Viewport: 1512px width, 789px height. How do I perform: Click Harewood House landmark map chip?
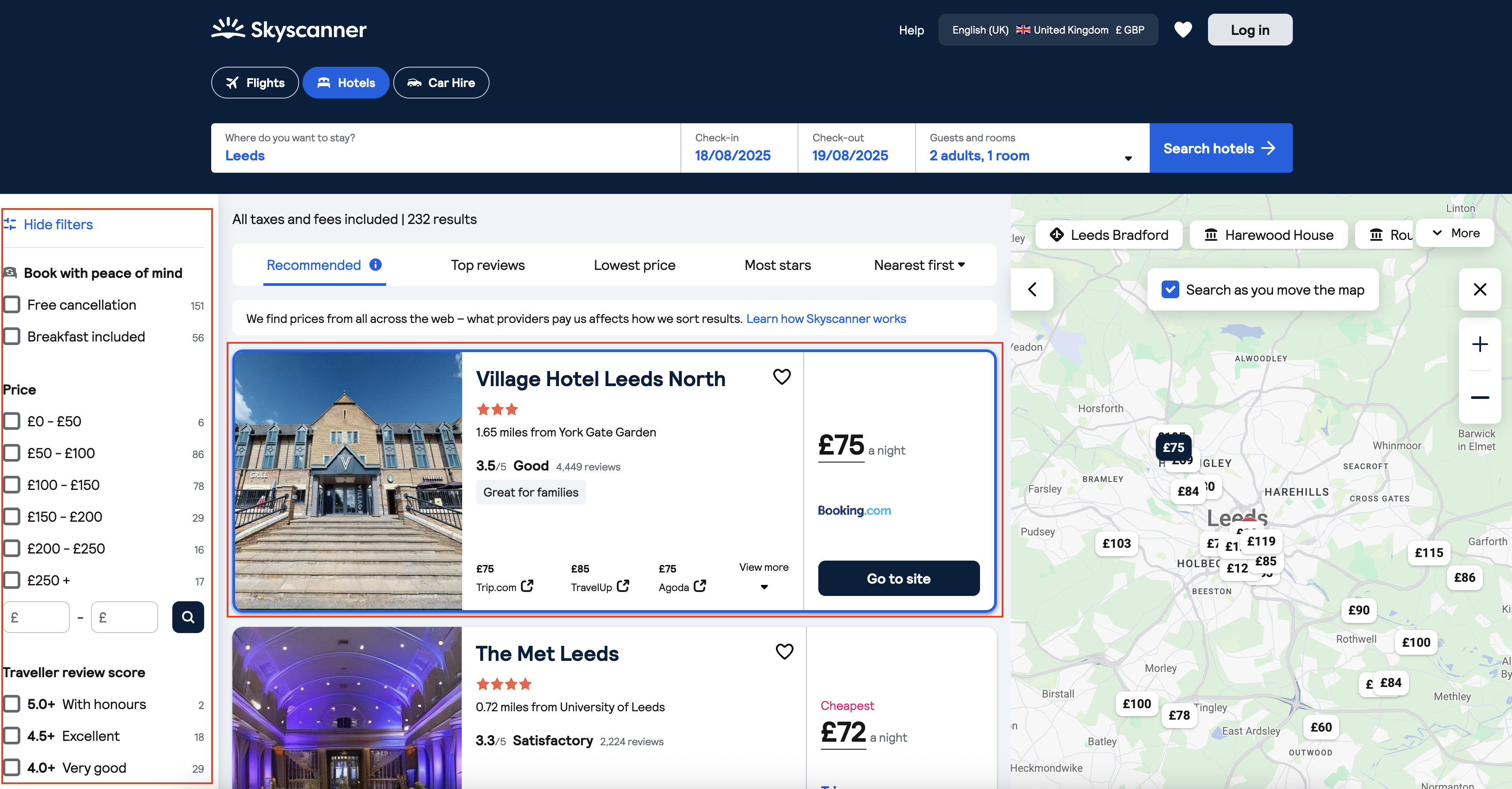pos(1269,235)
